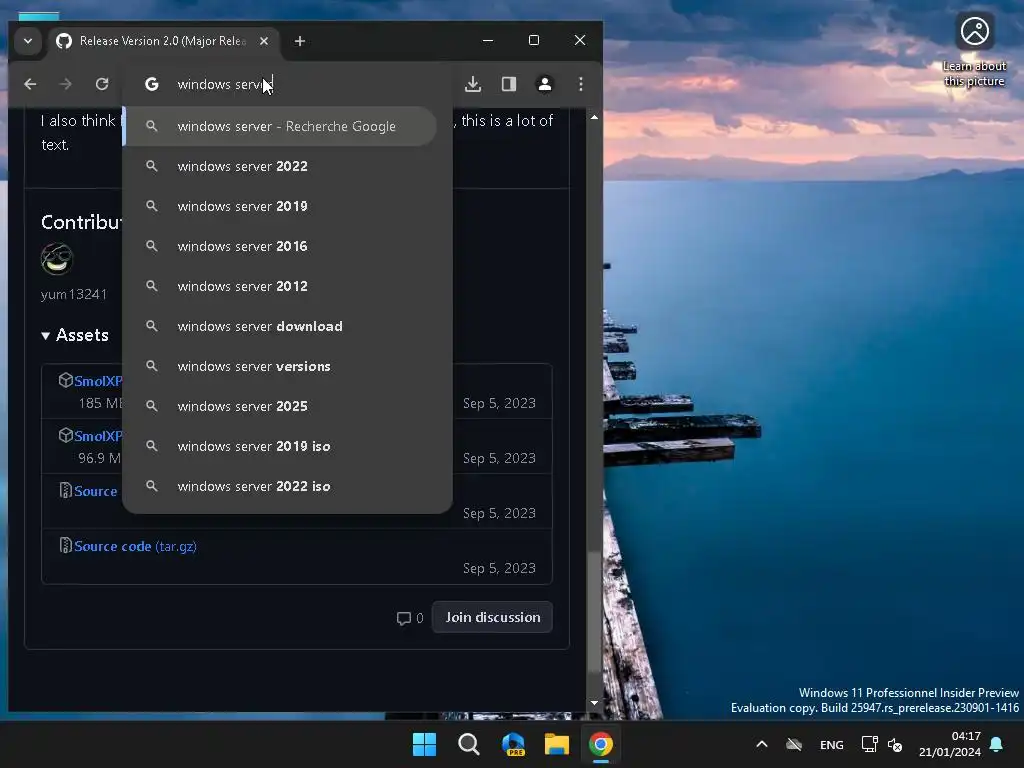Download the 96.9 MB SmolXP asset
This screenshot has width=1024, height=768.
point(98,436)
